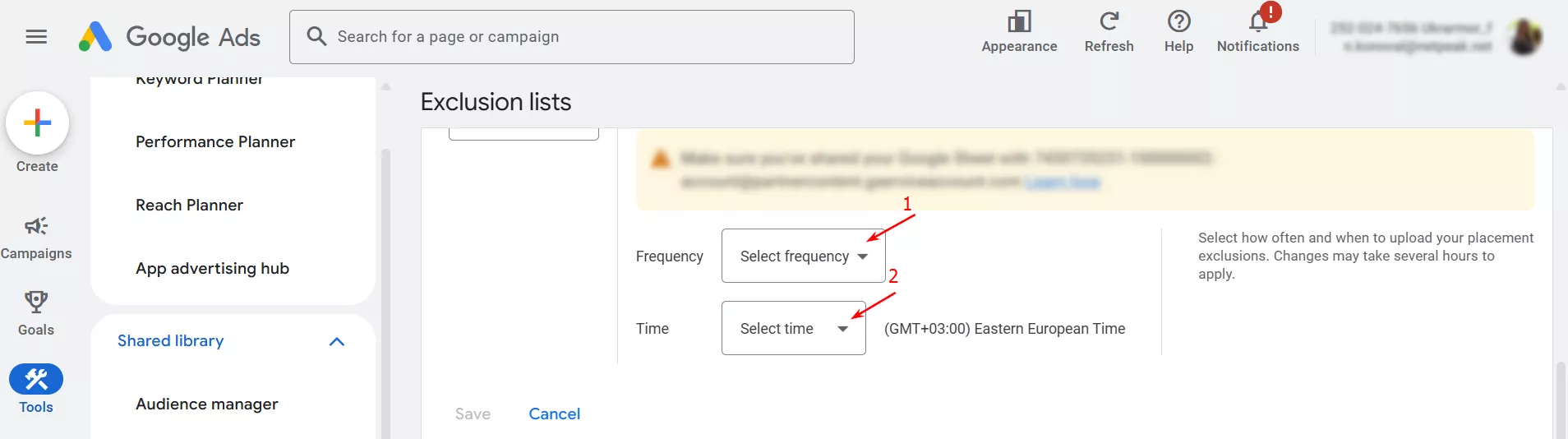Open the hamburger main menu
Screen dimensions: 1568x439
(36, 37)
